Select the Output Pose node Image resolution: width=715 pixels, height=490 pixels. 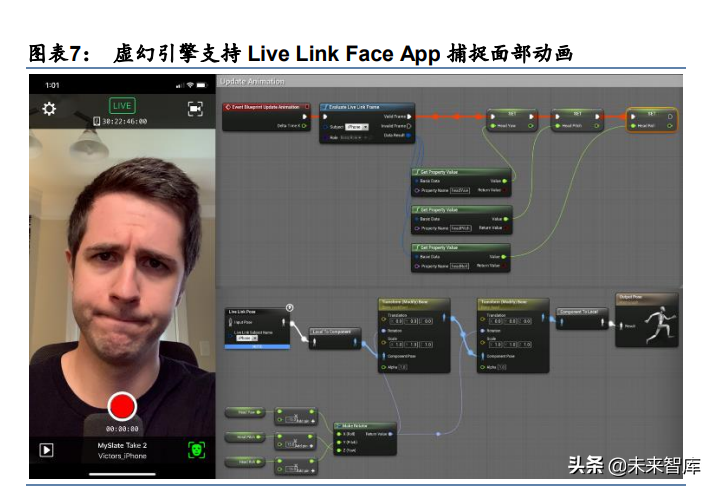(x=647, y=320)
